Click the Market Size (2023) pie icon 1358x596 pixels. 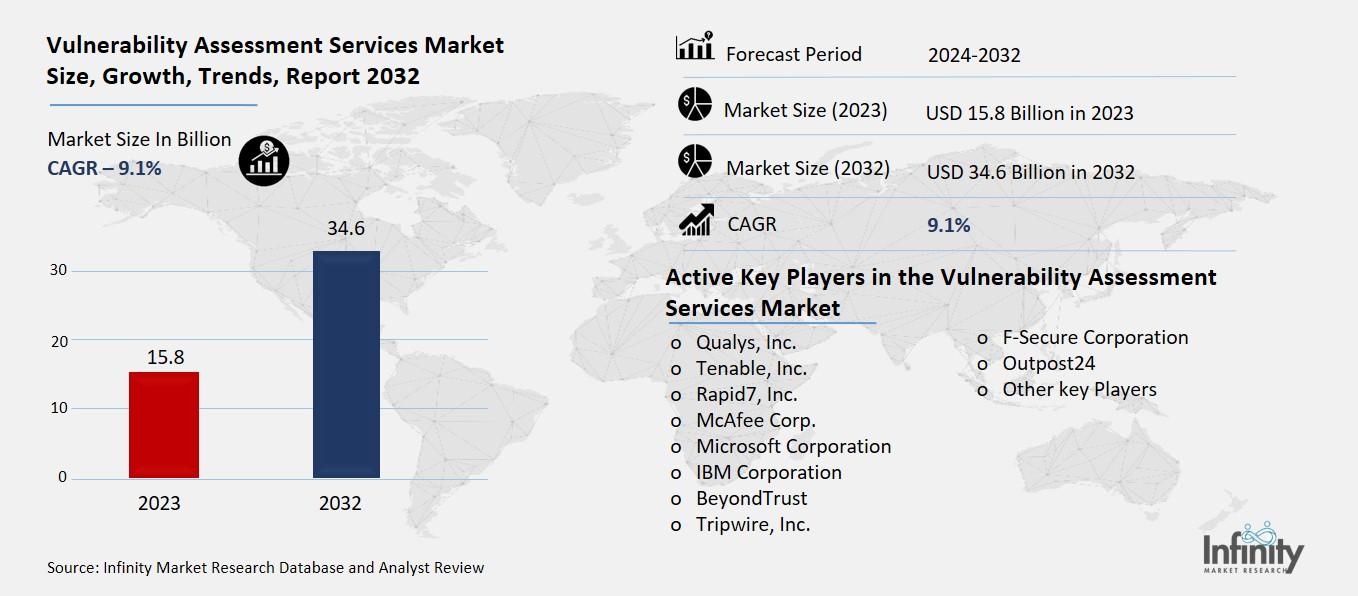tap(694, 105)
